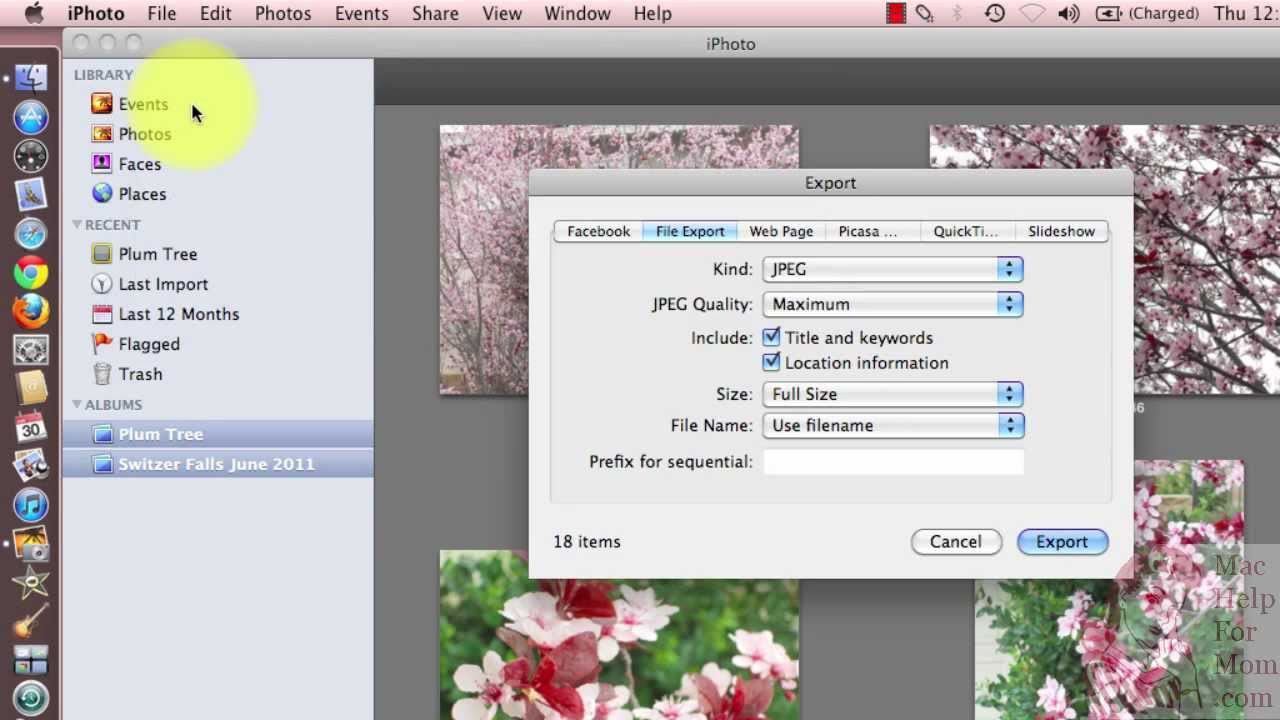Viewport: 1280px width, 720px height.
Task: Toggle Title and keywords checkbox
Action: click(771, 338)
